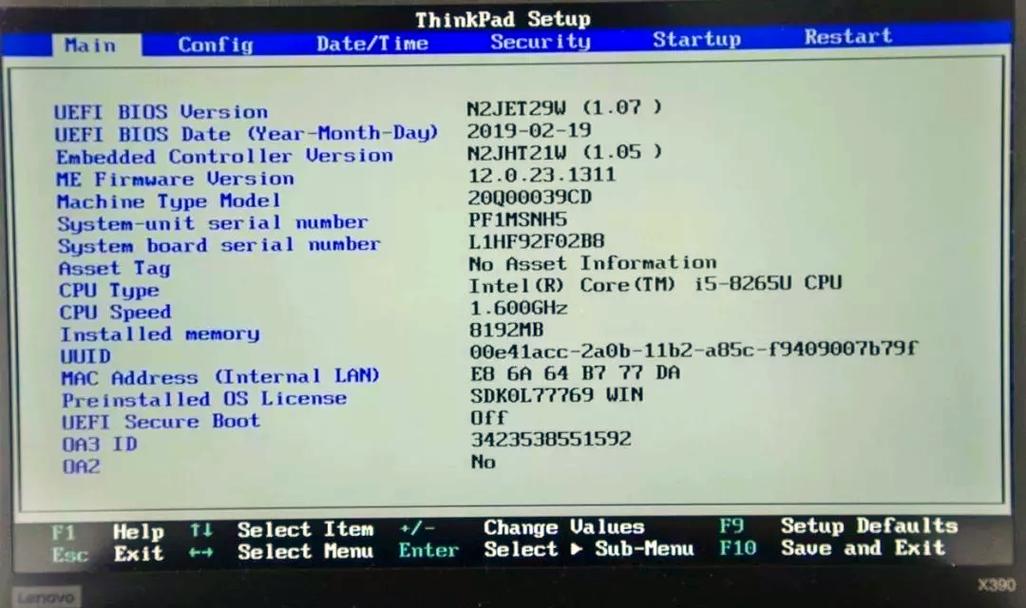Image resolution: width=1026 pixels, height=608 pixels.
Task: Select the ME Firmware Version label
Action: 175,179
